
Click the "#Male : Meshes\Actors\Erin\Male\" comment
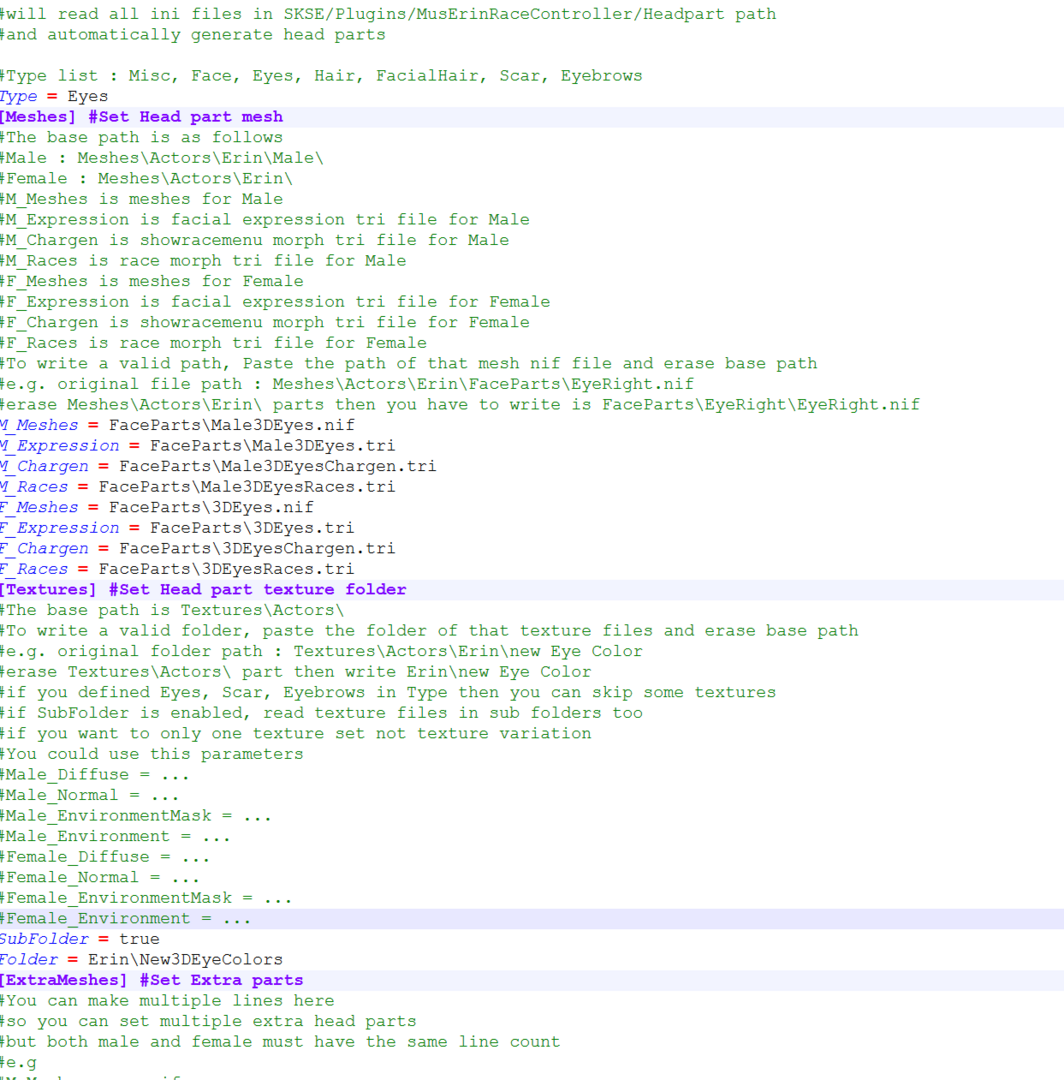point(162,158)
